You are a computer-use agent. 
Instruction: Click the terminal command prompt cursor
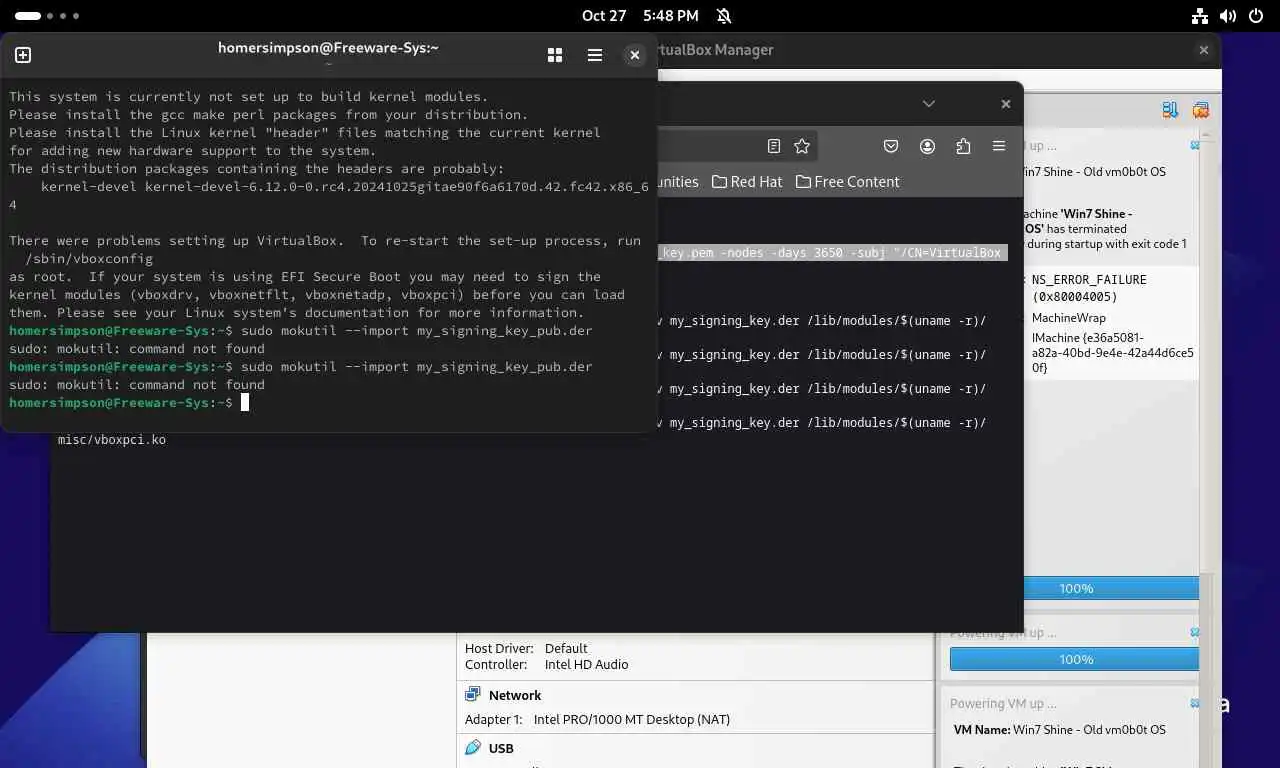244,402
